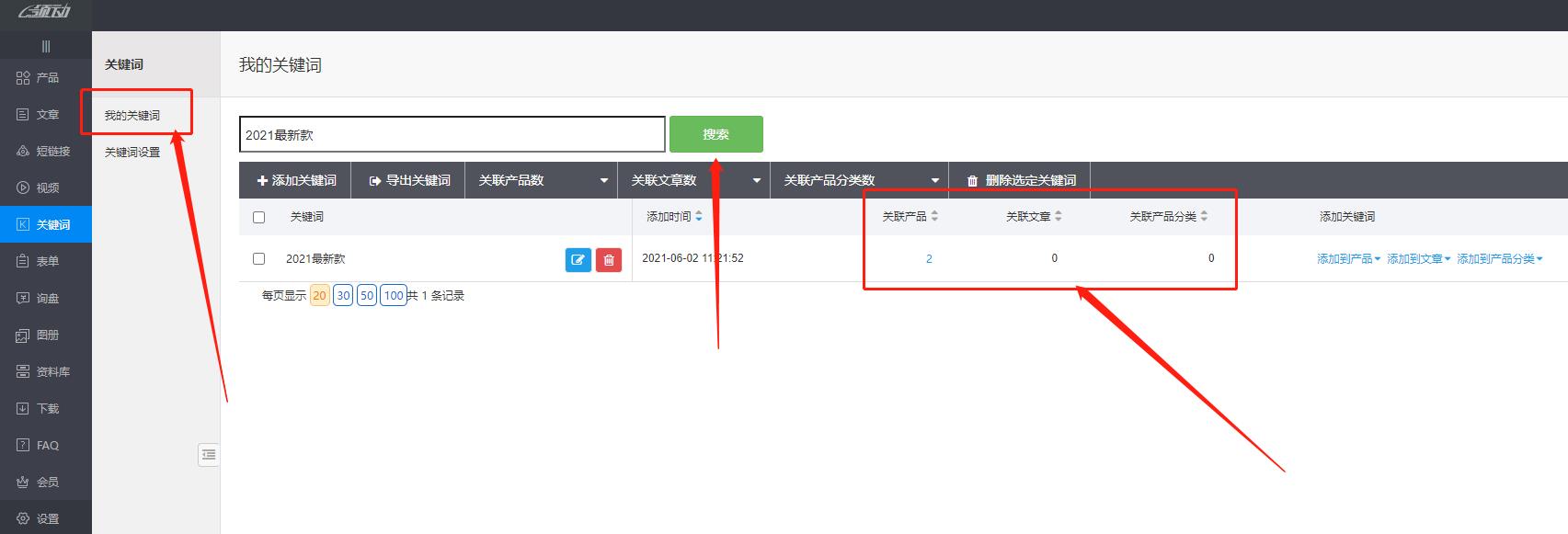Image resolution: width=1568 pixels, height=534 pixels.
Task: Open the 产品 section in sidebar
Action: pyautogui.click(x=46, y=78)
